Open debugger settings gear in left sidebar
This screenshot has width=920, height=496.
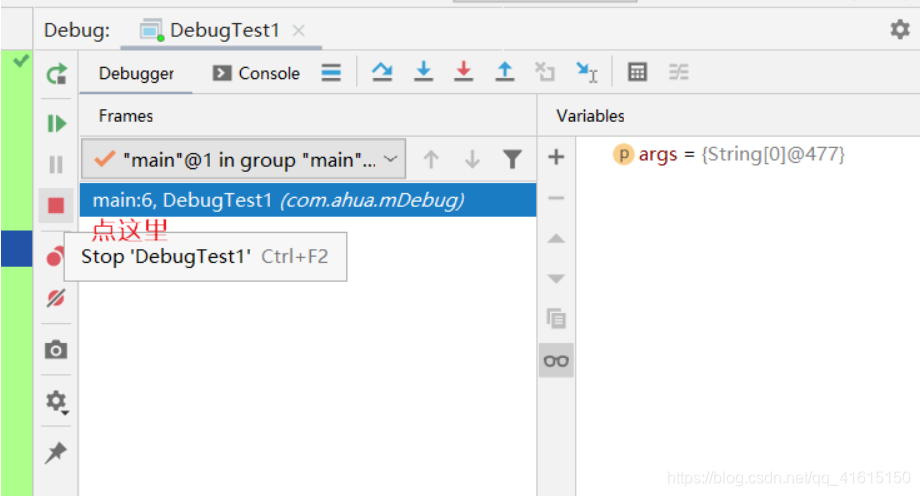point(57,402)
